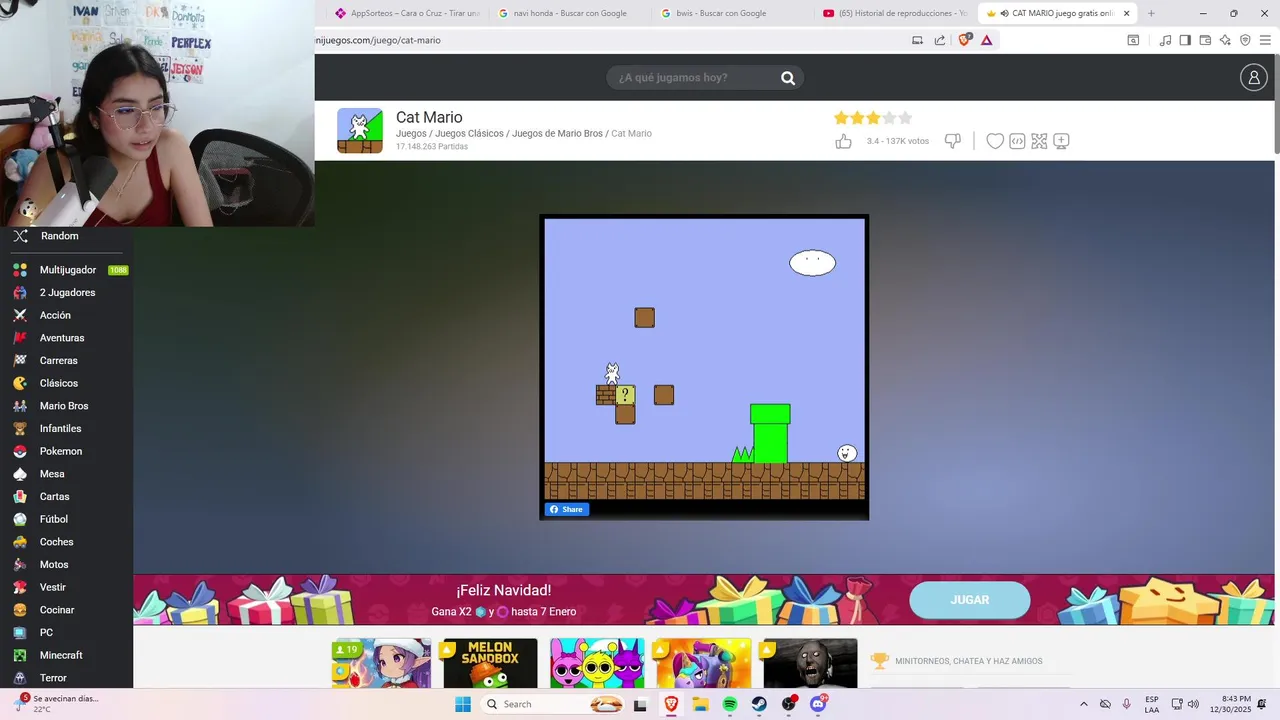This screenshot has width=1280, height=720.
Task: Give Cat Mario a thumbs up
Action: 843,141
